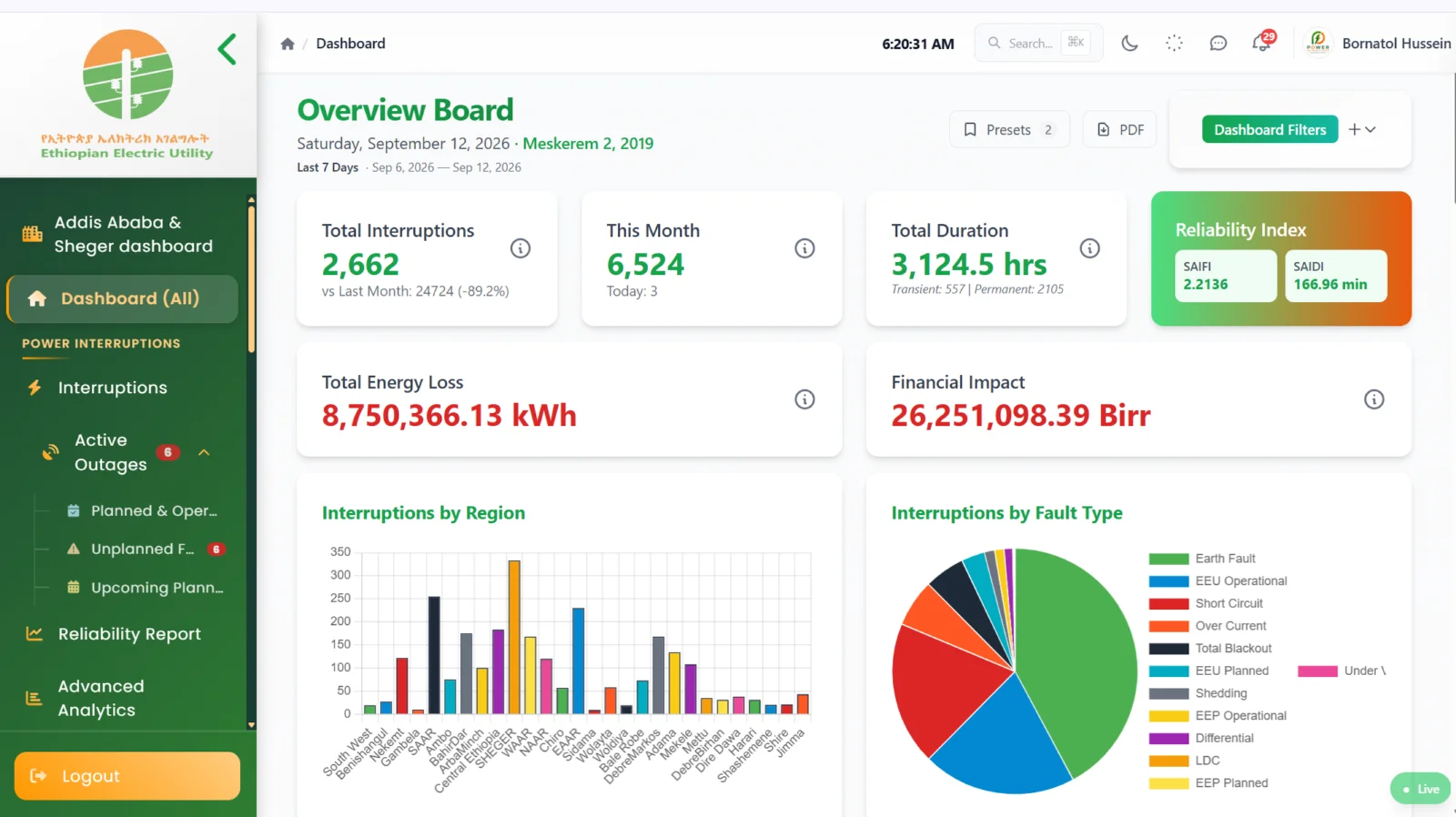Click the Search input field
This screenshot has width=1456, height=817.
point(1038,43)
